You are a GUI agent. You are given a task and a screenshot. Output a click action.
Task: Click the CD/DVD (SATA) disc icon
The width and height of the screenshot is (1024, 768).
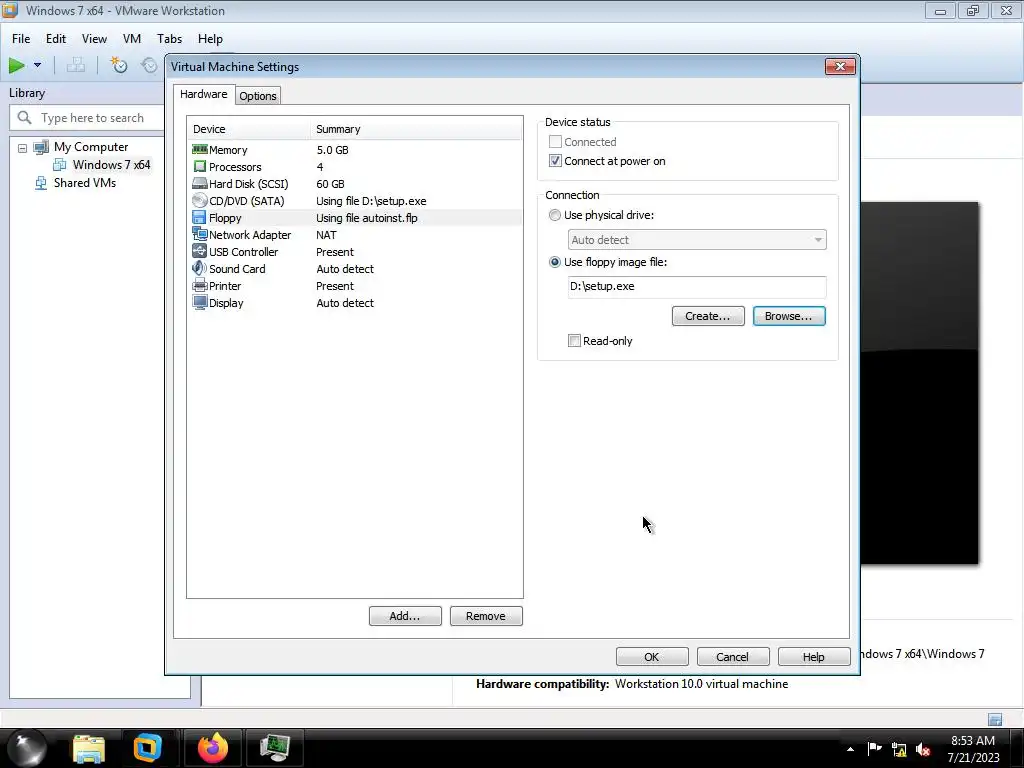200,200
